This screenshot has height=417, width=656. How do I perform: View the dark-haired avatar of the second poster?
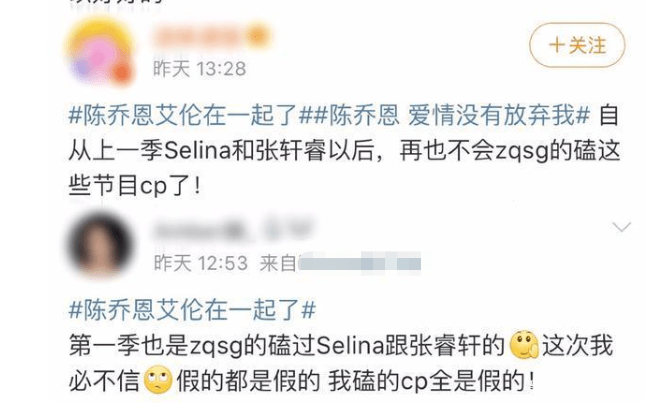tap(100, 245)
